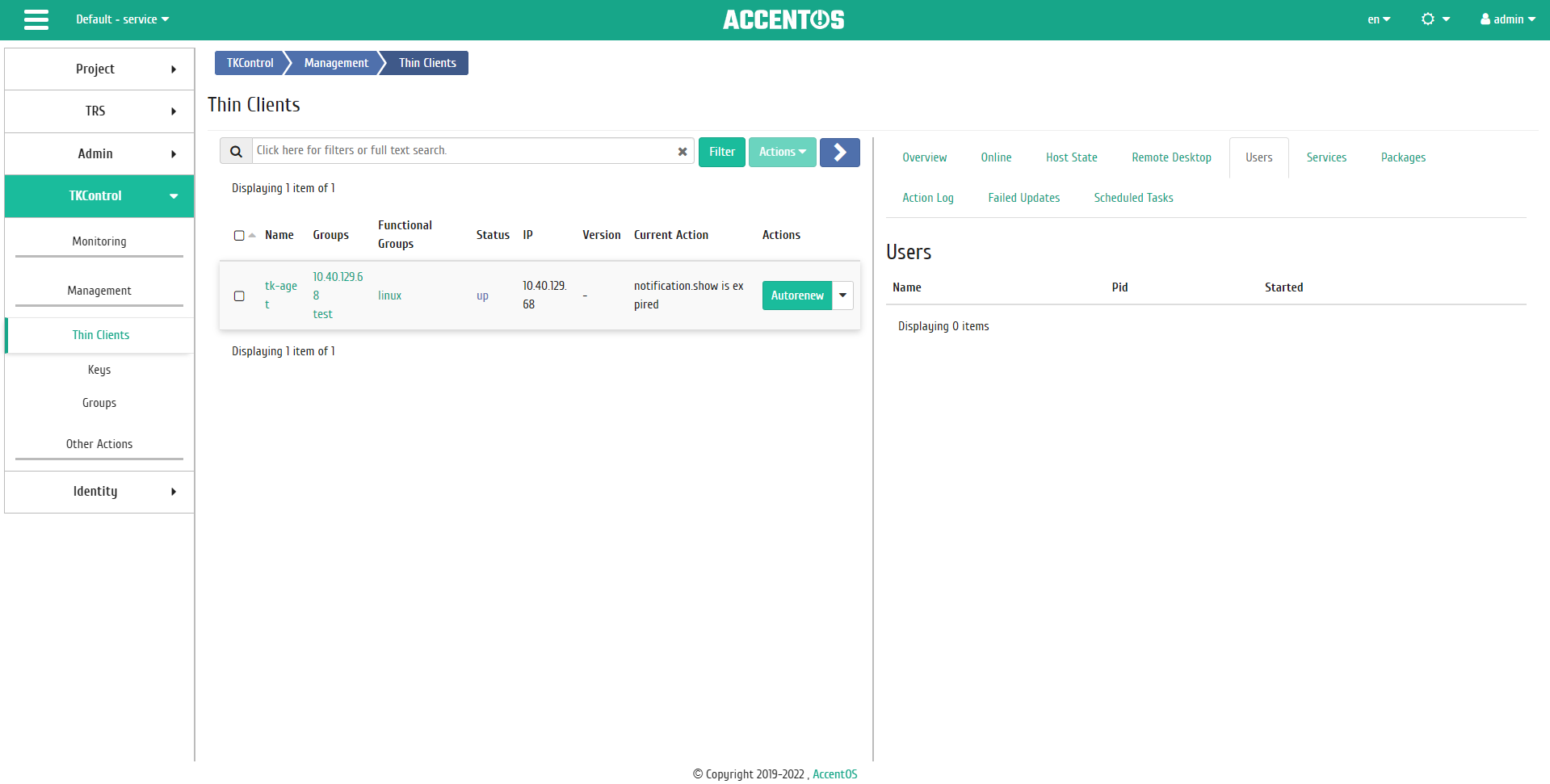Open the Packages tab
Viewport: 1550px width, 784px height.
click(1403, 157)
